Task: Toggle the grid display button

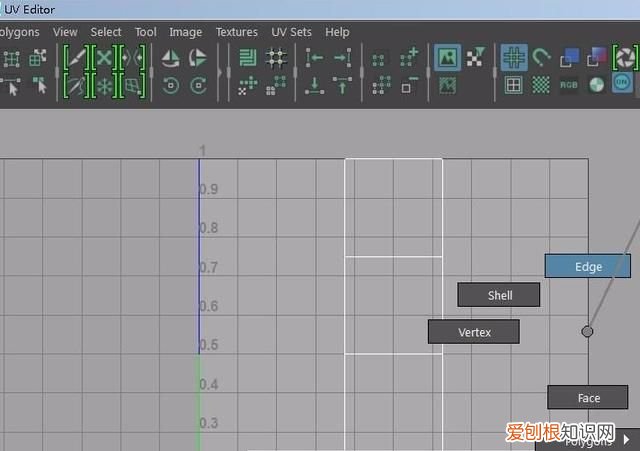Action: point(514,58)
